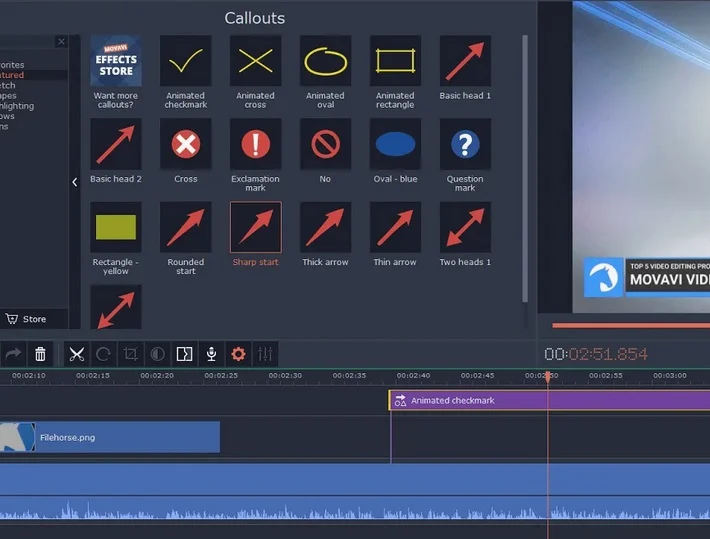The height and width of the screenshot is (539, 710).
Task: Select the Two heads 1 arrow callout
Action: pos(465,227)
